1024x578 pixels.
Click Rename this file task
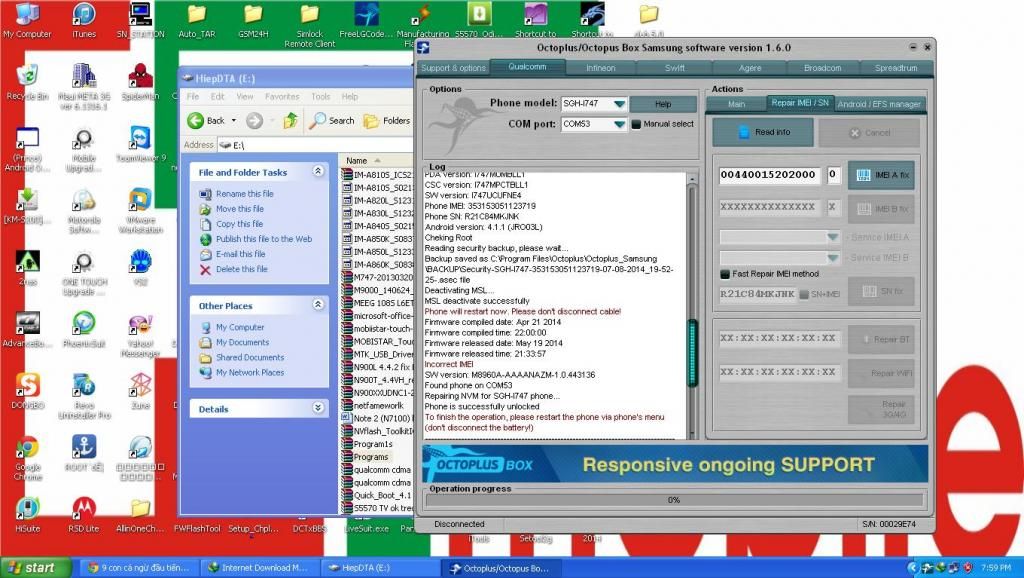[244, 193]
